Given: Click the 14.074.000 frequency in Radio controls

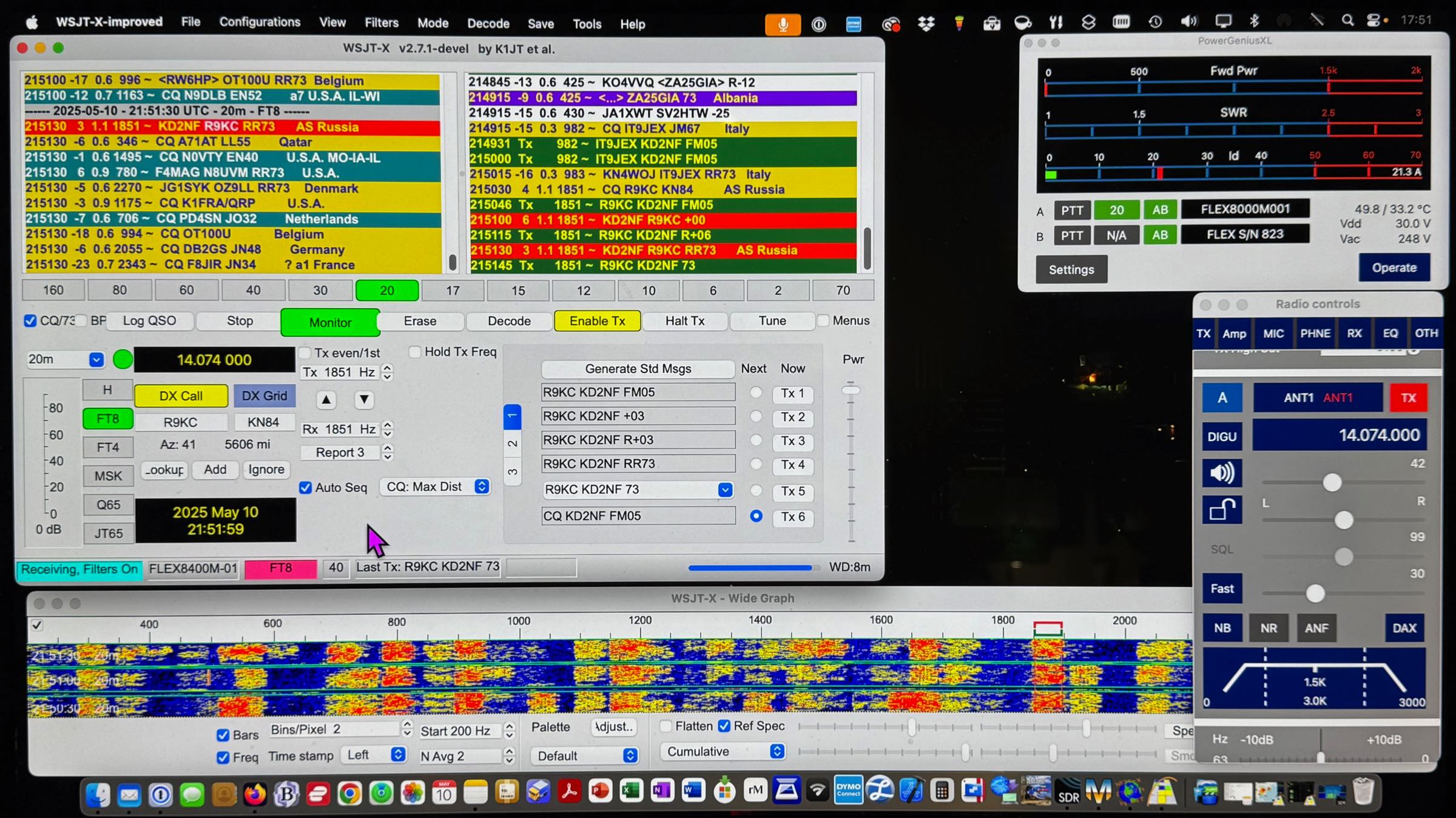Looking at the screenshot, I should (1340, 435).
